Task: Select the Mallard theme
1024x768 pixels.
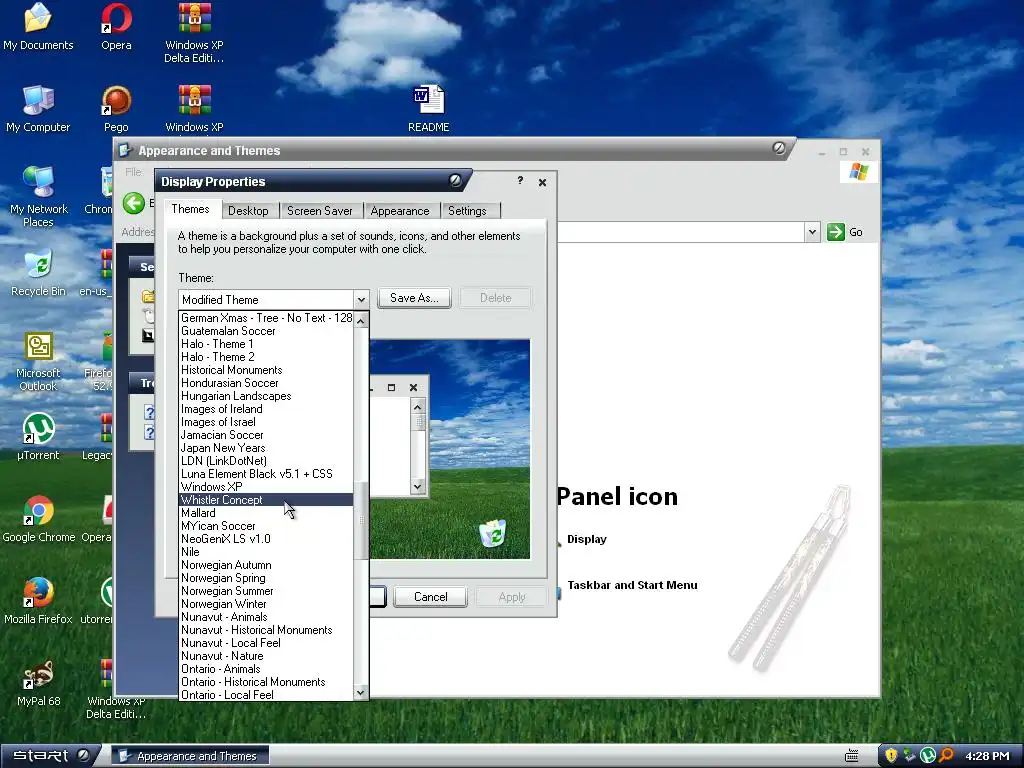Action: (x=266, y=513)
